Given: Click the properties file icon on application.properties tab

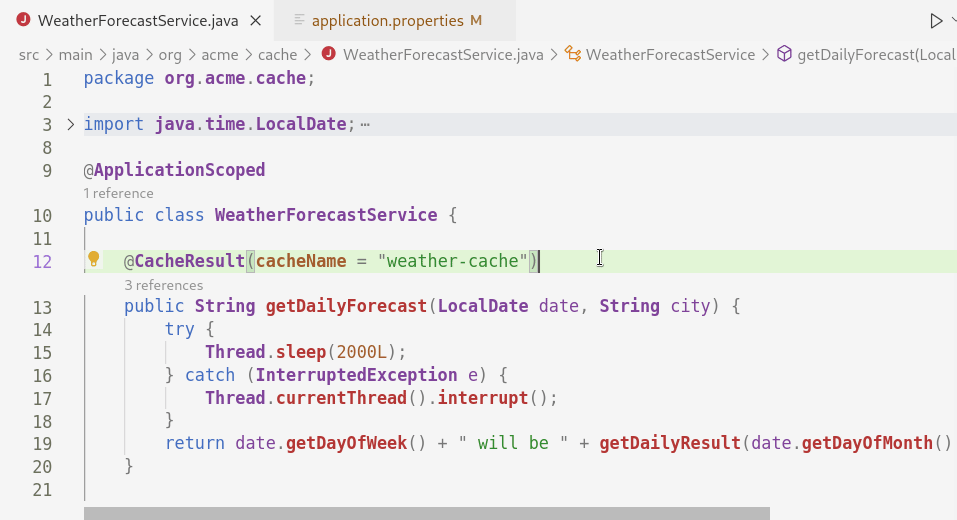Looking at the screenshot, I should [299, 20].
